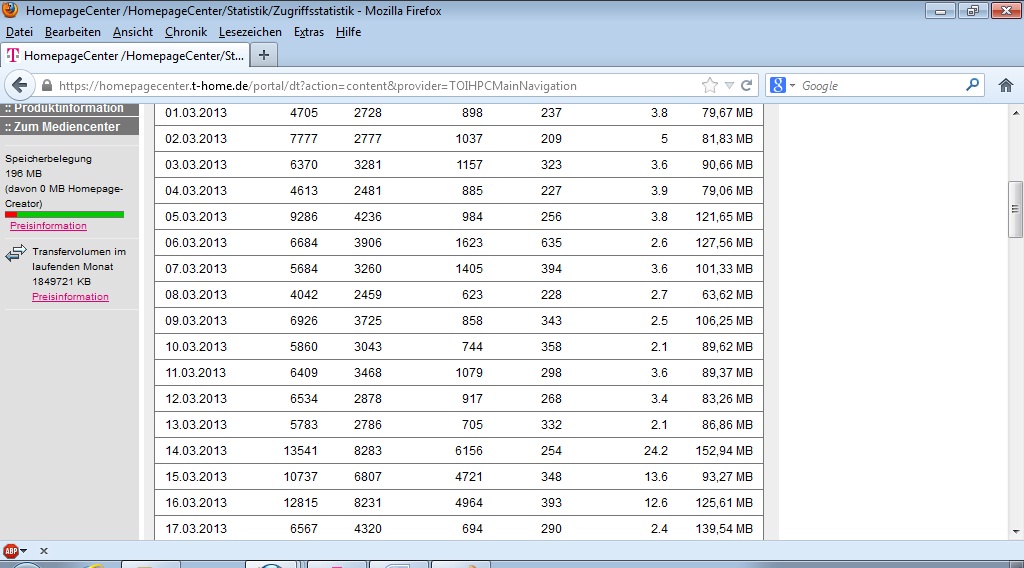Image resolution: width=1024 pixels, height=568 pixels.
Task: Click the vertical page scrollbar thumb
Action: (1015, 210)
